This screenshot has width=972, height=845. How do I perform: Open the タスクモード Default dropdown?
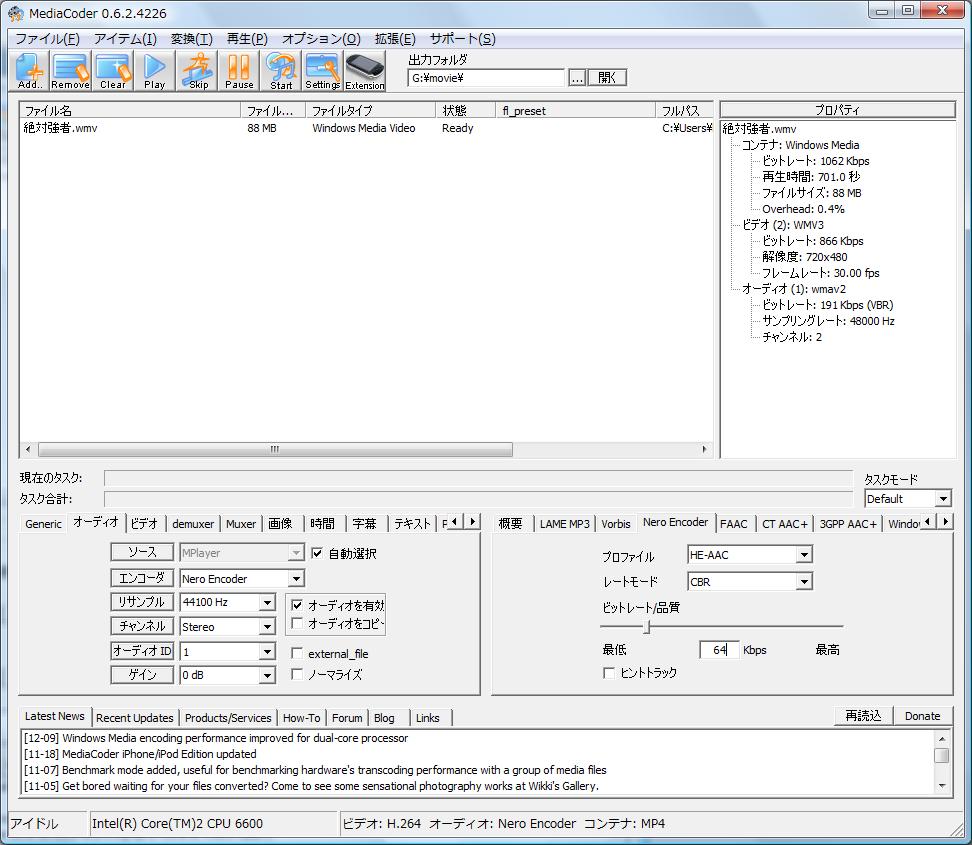tap(943, 499)
